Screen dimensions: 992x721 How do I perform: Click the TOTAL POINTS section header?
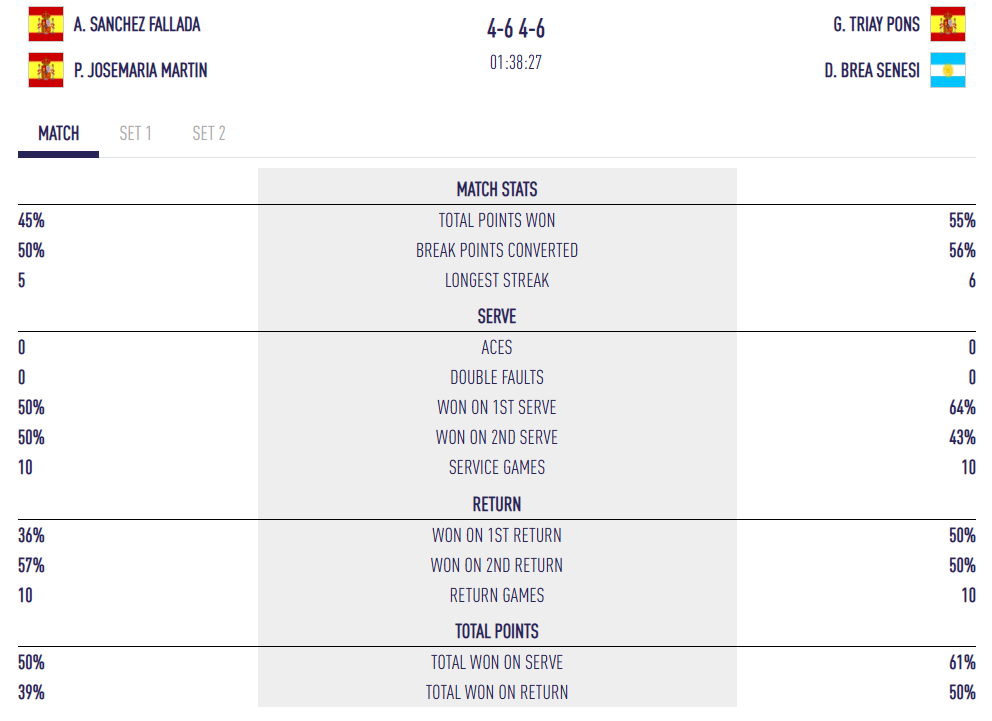(497, 631)
